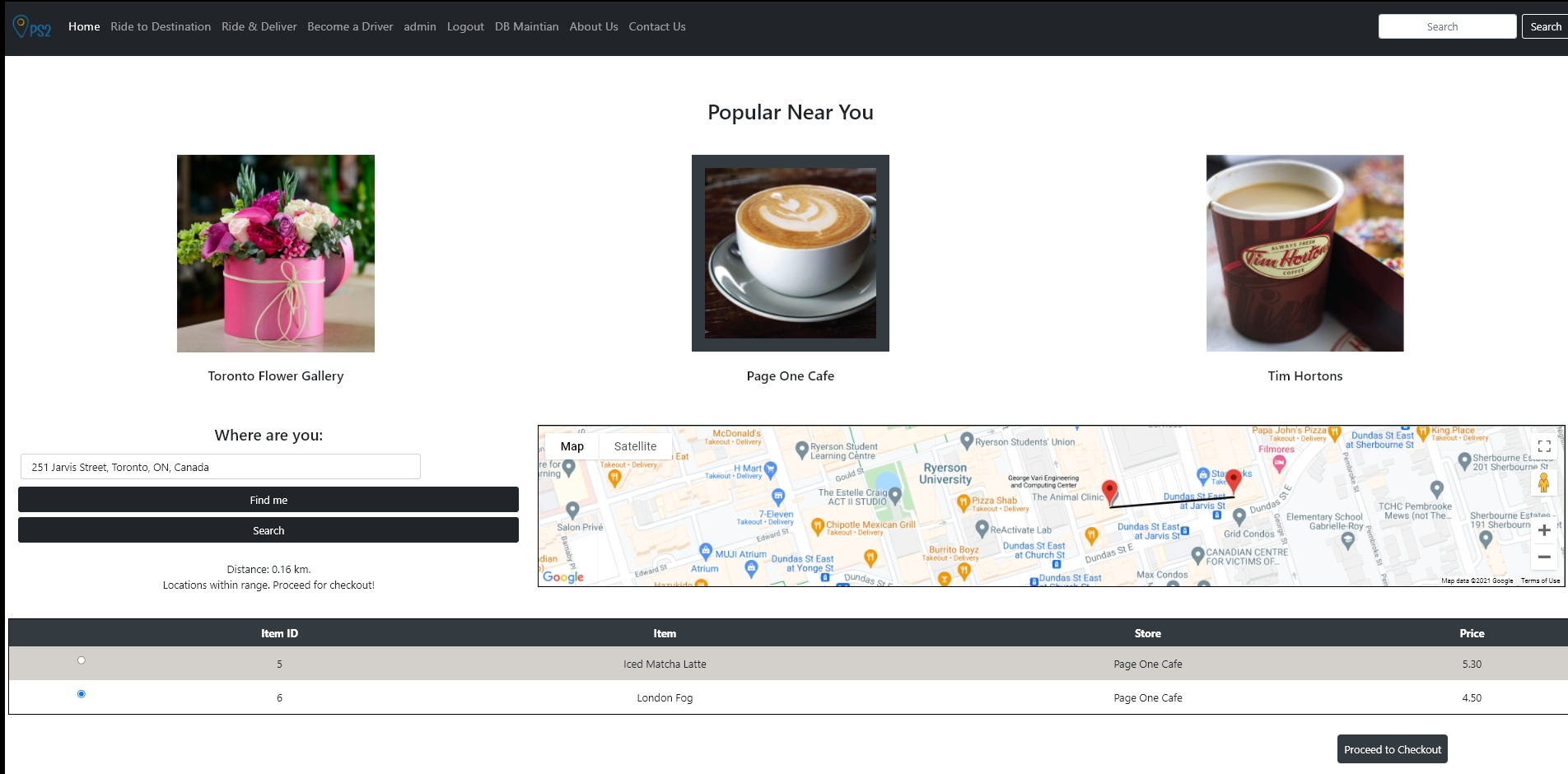Toggle fullscreen view on the map
Screen dimensions: 1568x774
[1544, 446]
